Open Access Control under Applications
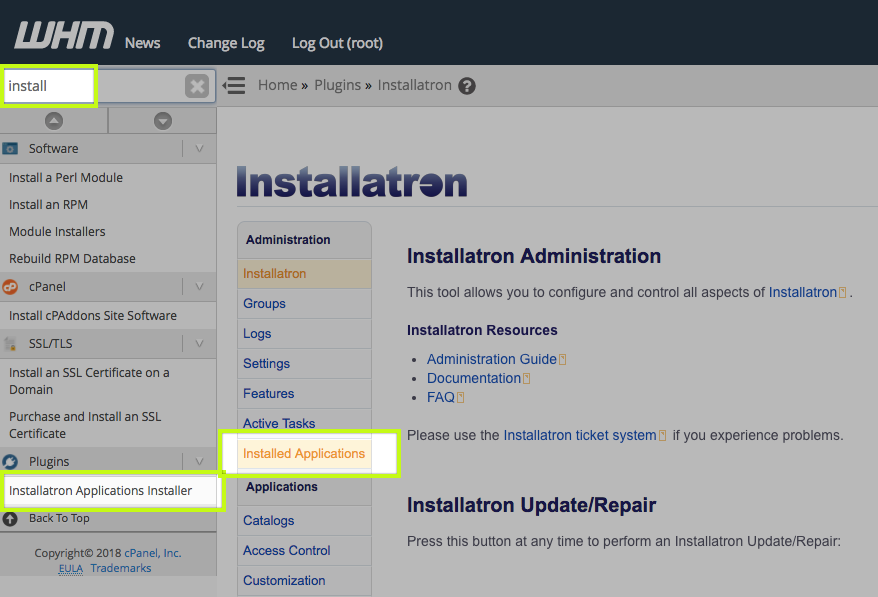The width and height of the screenshot is (878, 597). tap(304, 551)
